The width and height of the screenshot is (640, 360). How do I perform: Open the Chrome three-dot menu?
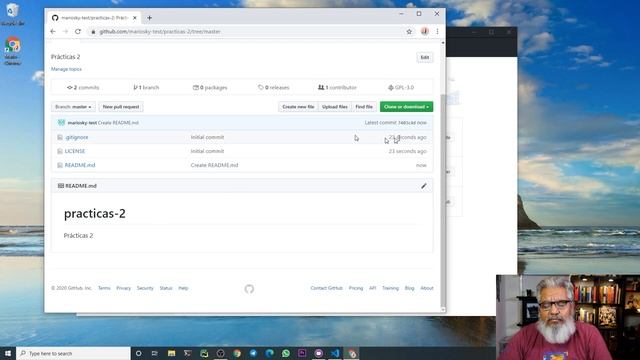pyautogui.click(x=437, y=31)
